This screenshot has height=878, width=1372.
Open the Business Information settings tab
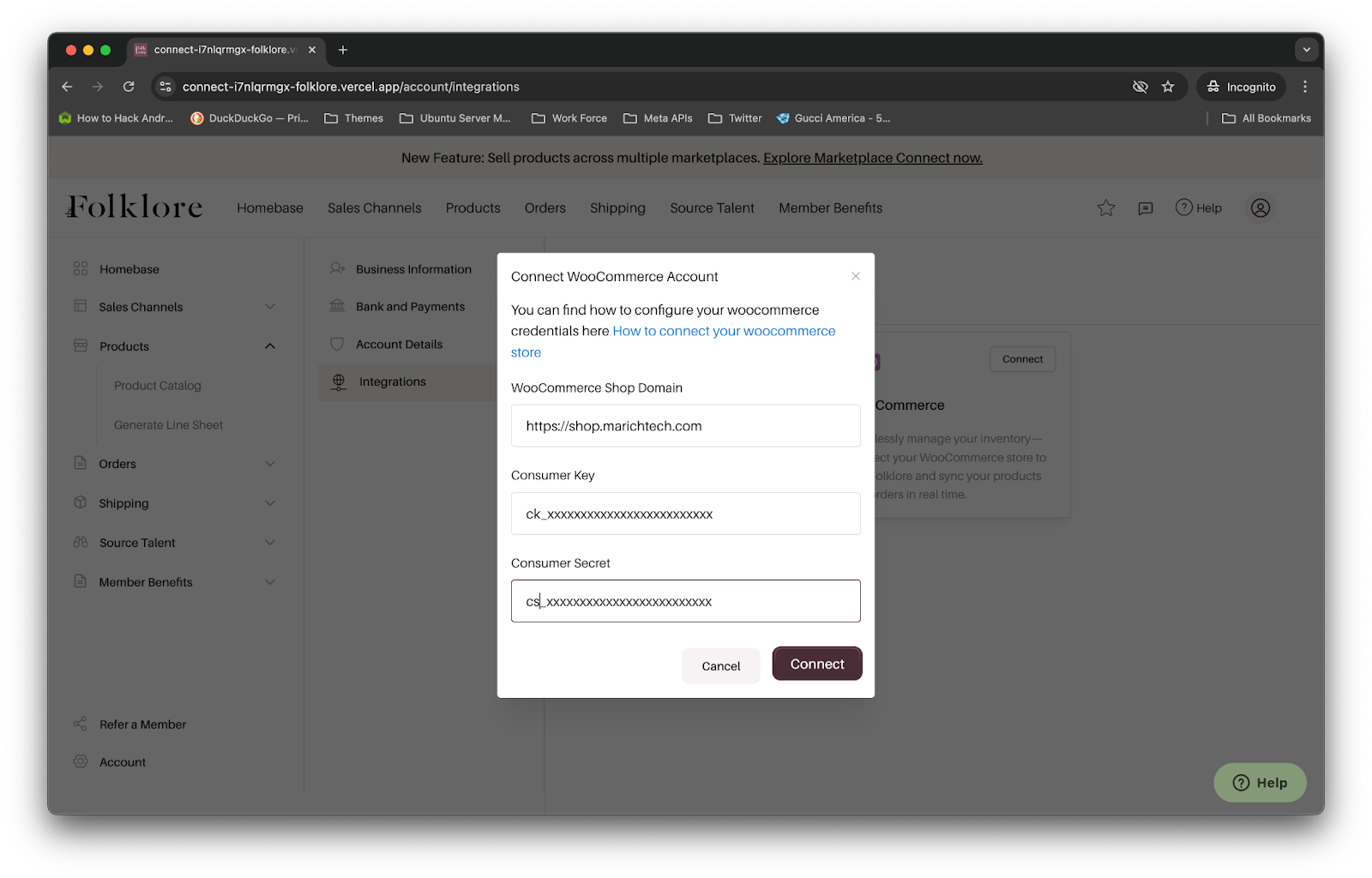coord(401,268)
